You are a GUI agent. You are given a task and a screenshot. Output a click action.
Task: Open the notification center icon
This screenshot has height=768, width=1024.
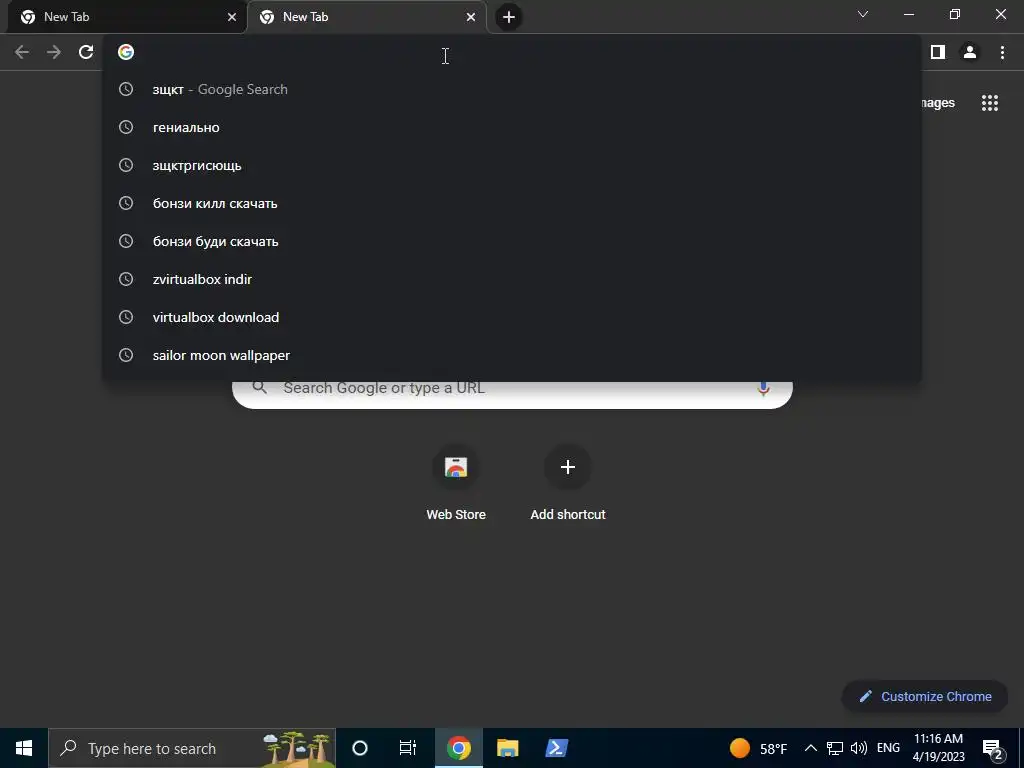[x=992, y=749]
